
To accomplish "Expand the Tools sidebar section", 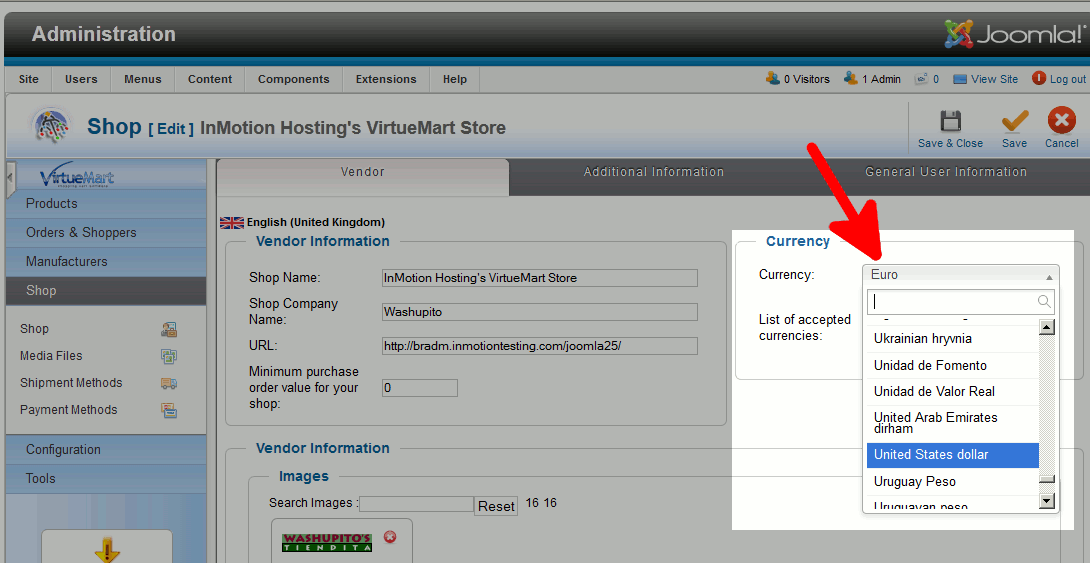I will pos(106,479).
